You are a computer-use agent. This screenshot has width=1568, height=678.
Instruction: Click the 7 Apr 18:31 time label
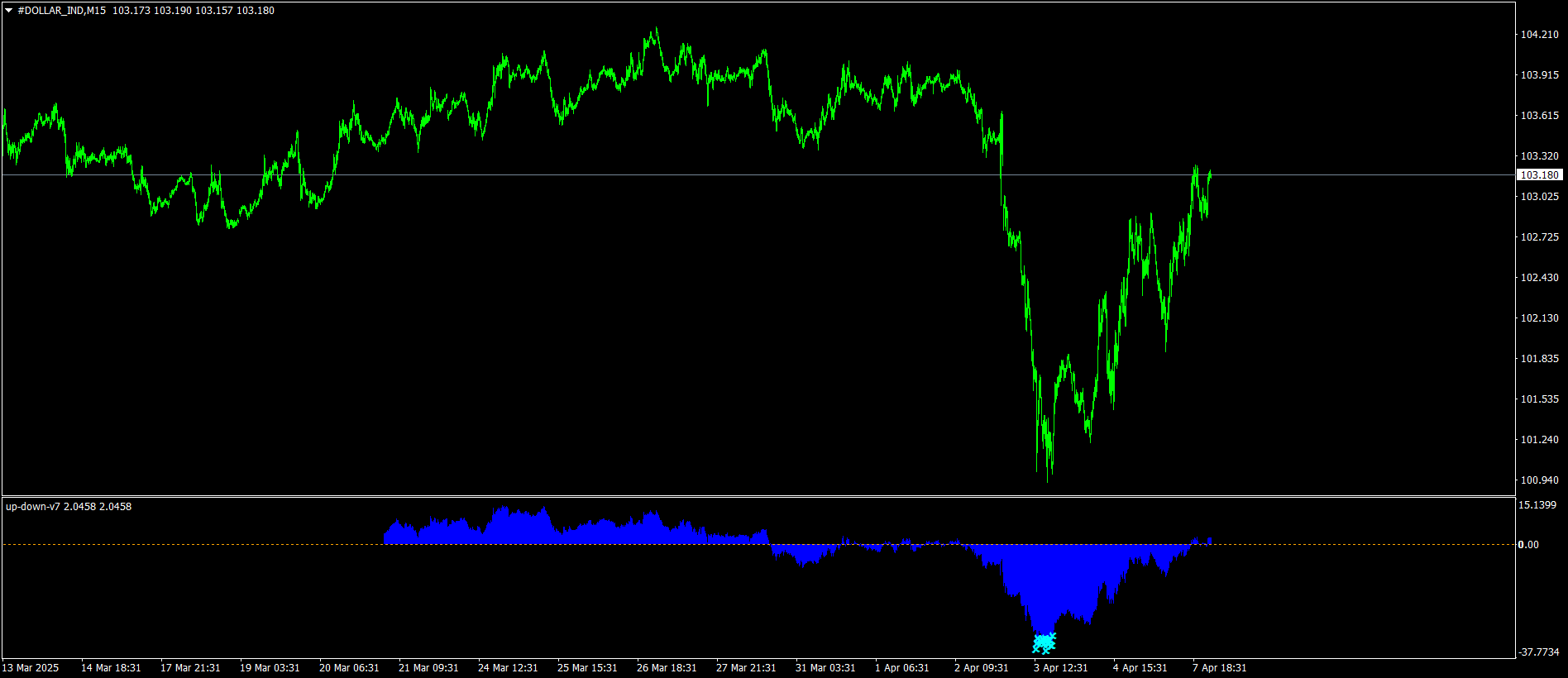coord(1220,668)
